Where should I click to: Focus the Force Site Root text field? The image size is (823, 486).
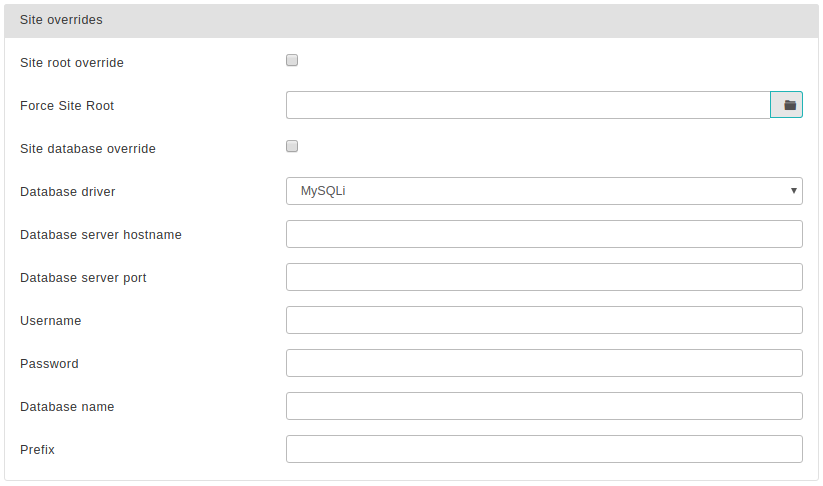point(527,105)
